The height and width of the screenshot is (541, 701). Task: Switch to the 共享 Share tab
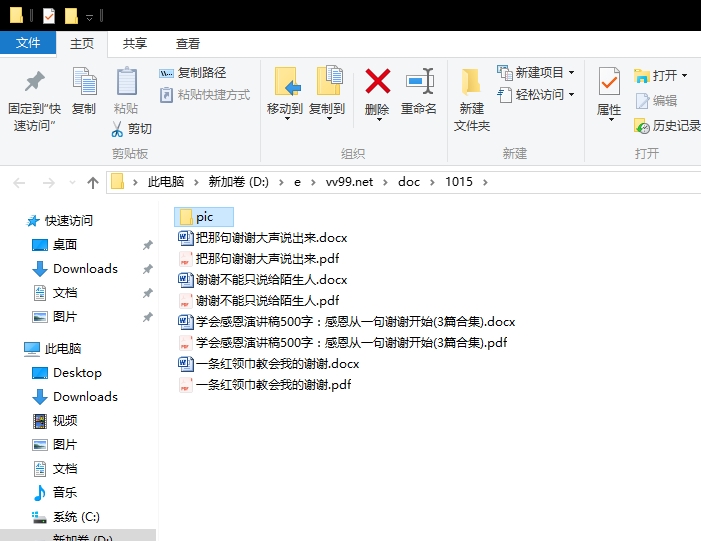pyautogui.click(x=135, y=44)
